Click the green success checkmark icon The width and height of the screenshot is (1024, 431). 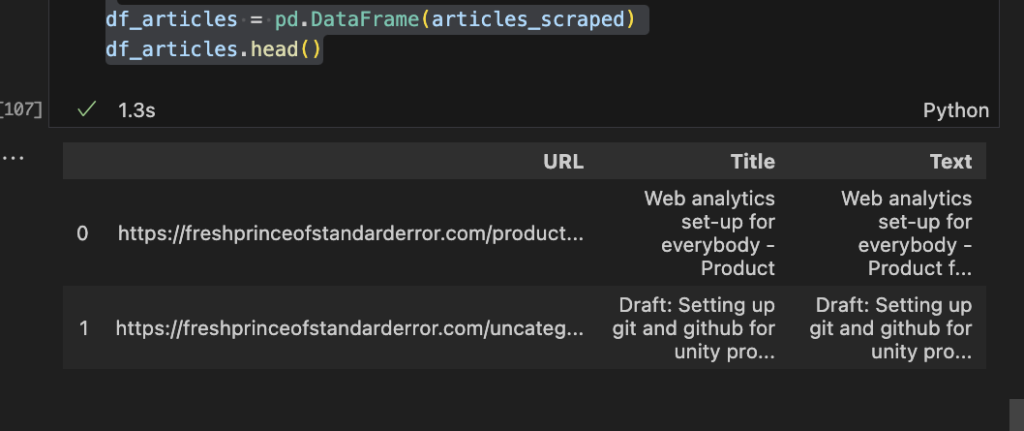tap(86, 110)
